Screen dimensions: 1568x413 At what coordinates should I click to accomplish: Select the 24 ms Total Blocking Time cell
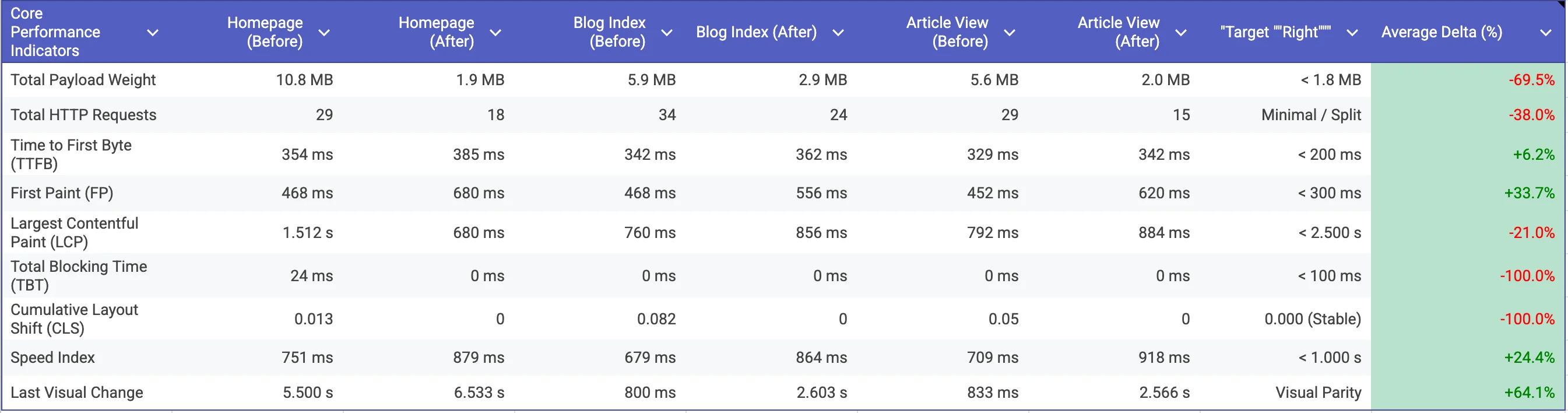tap(312, 275)
